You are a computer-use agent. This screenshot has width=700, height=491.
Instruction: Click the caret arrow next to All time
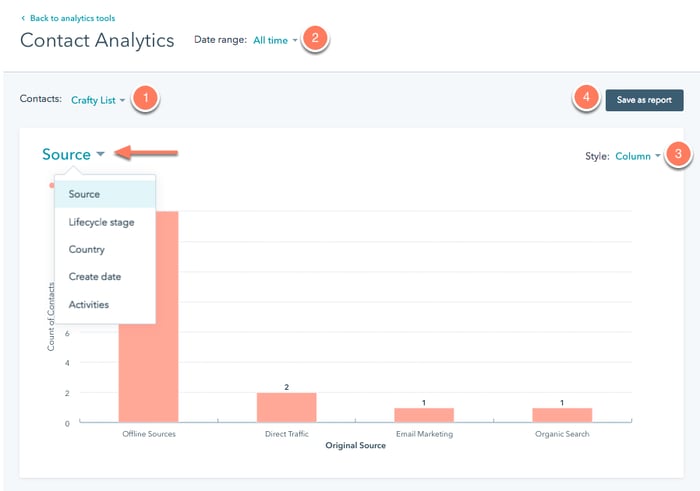295,40
